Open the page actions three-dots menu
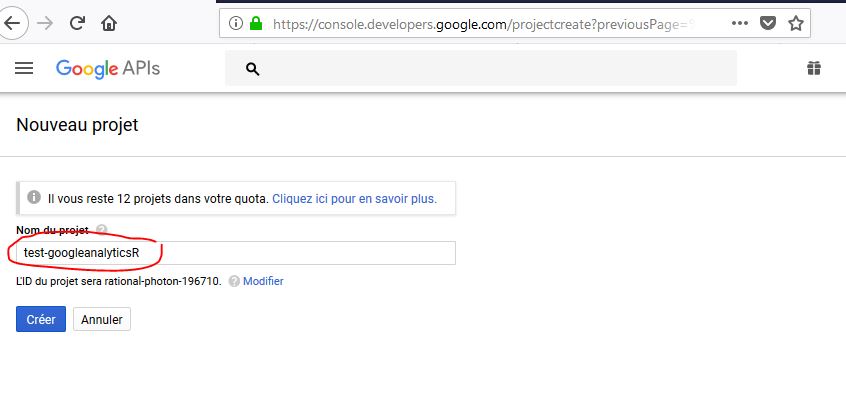846x407 pixels. 740,23
